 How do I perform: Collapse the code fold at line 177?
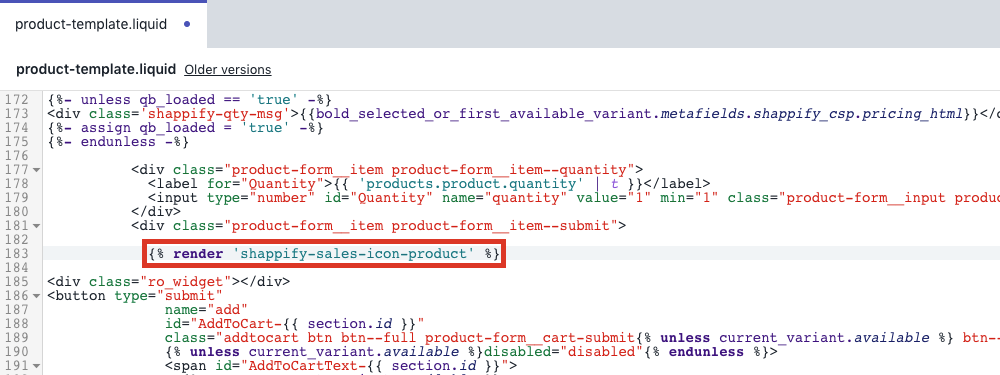coord(36,170)
